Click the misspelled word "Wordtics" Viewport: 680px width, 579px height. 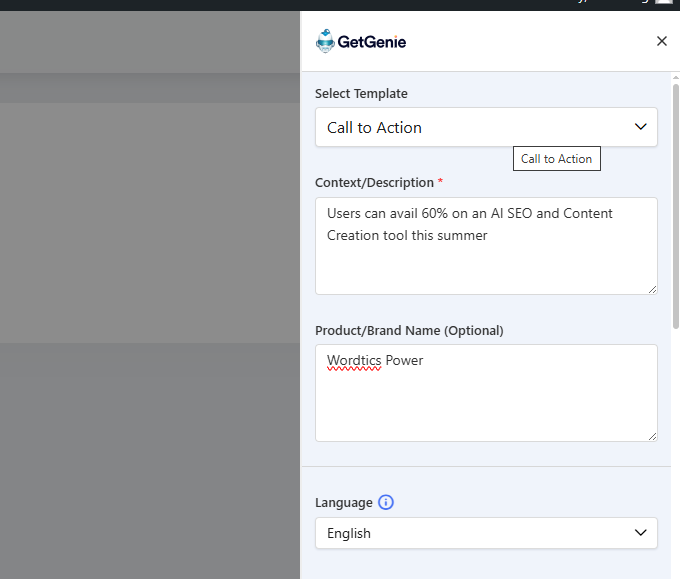point(354,360)
